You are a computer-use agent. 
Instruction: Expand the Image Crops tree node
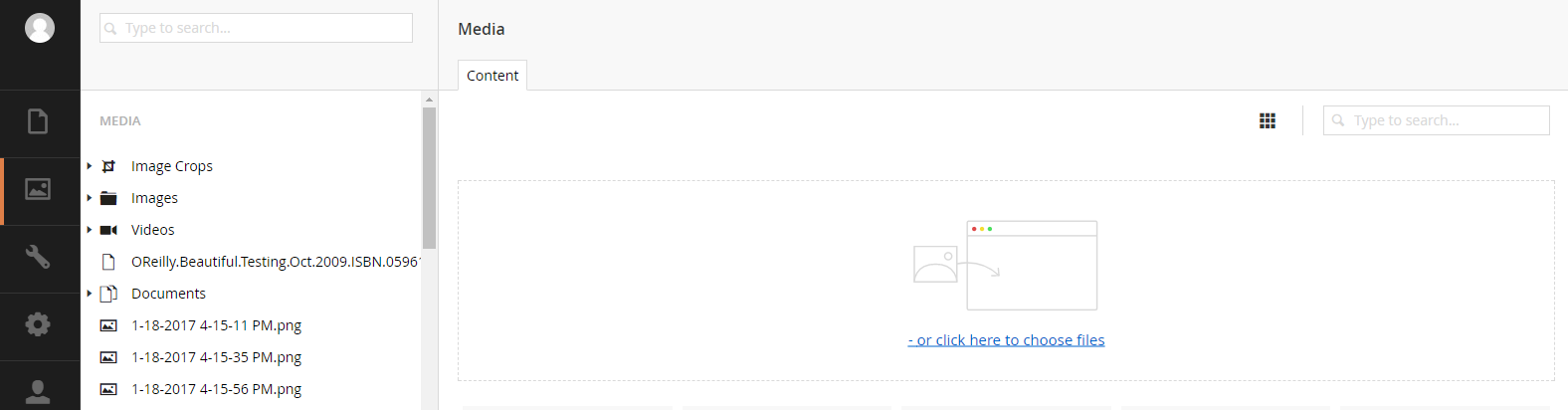(x=90, y=166)
